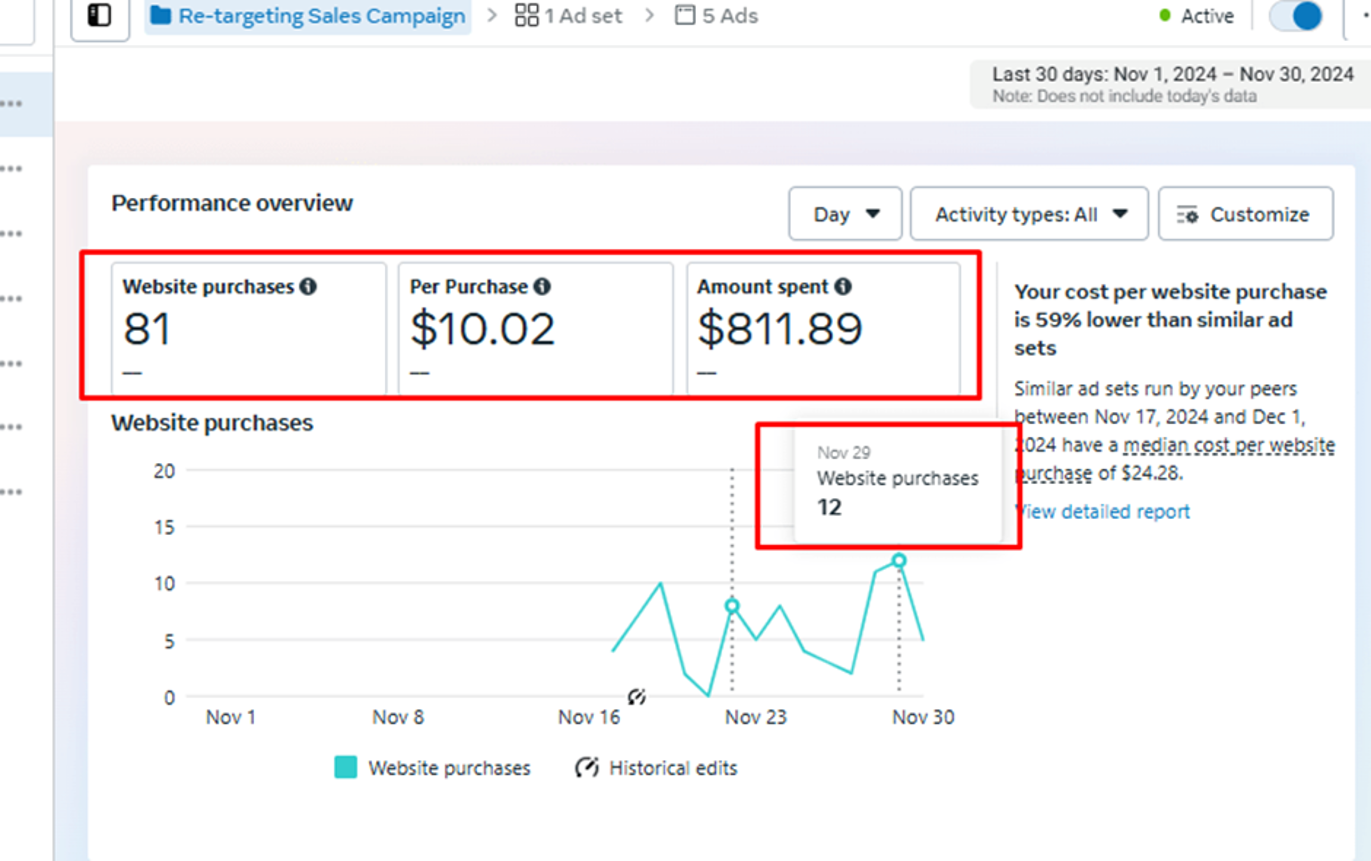The image size is (1371, 861).
Task: Toggle the campaign Active switch off
Action: point(1297,16)
